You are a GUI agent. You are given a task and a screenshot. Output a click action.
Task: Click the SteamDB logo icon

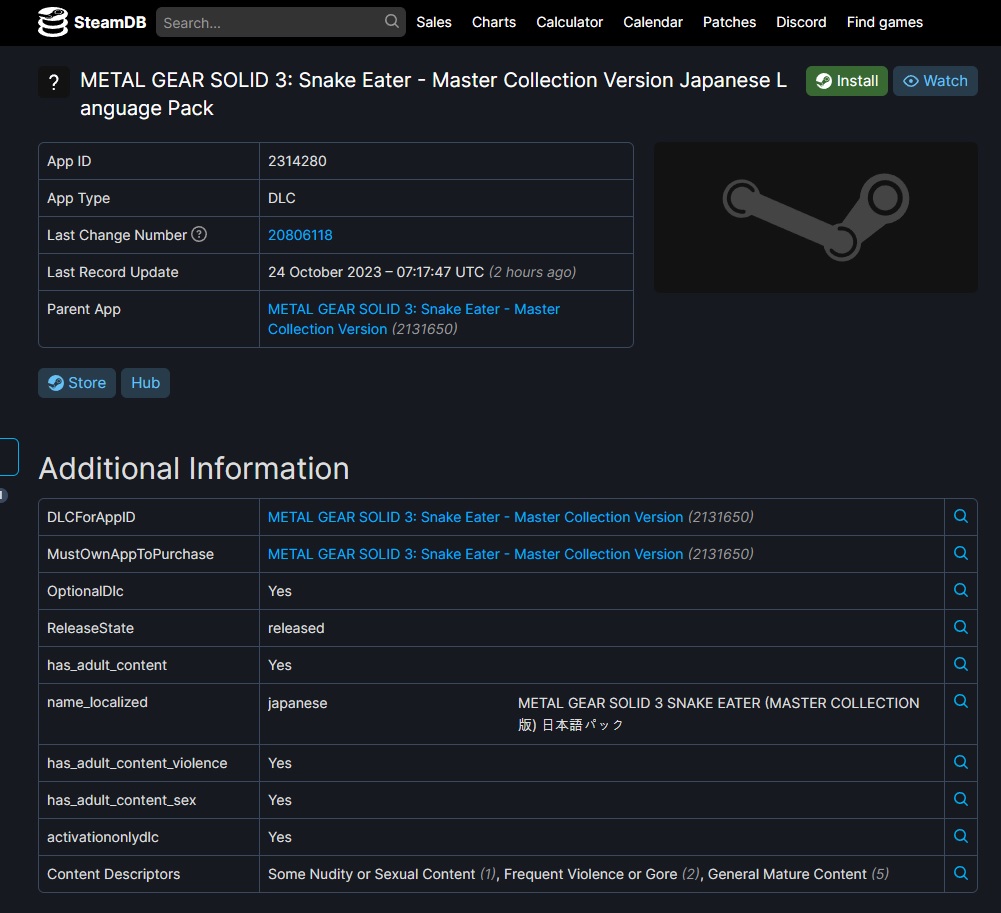(53, 22)
